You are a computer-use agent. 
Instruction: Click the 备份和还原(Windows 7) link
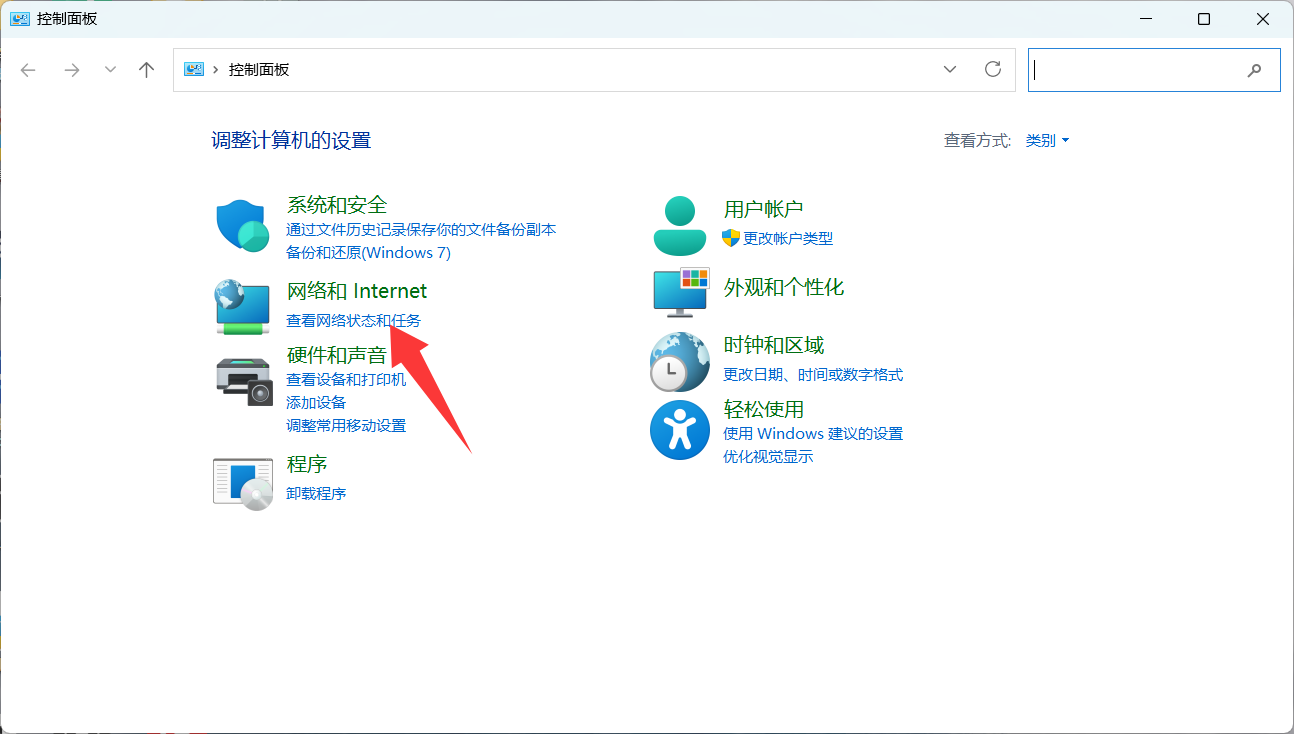coord(369,252)
